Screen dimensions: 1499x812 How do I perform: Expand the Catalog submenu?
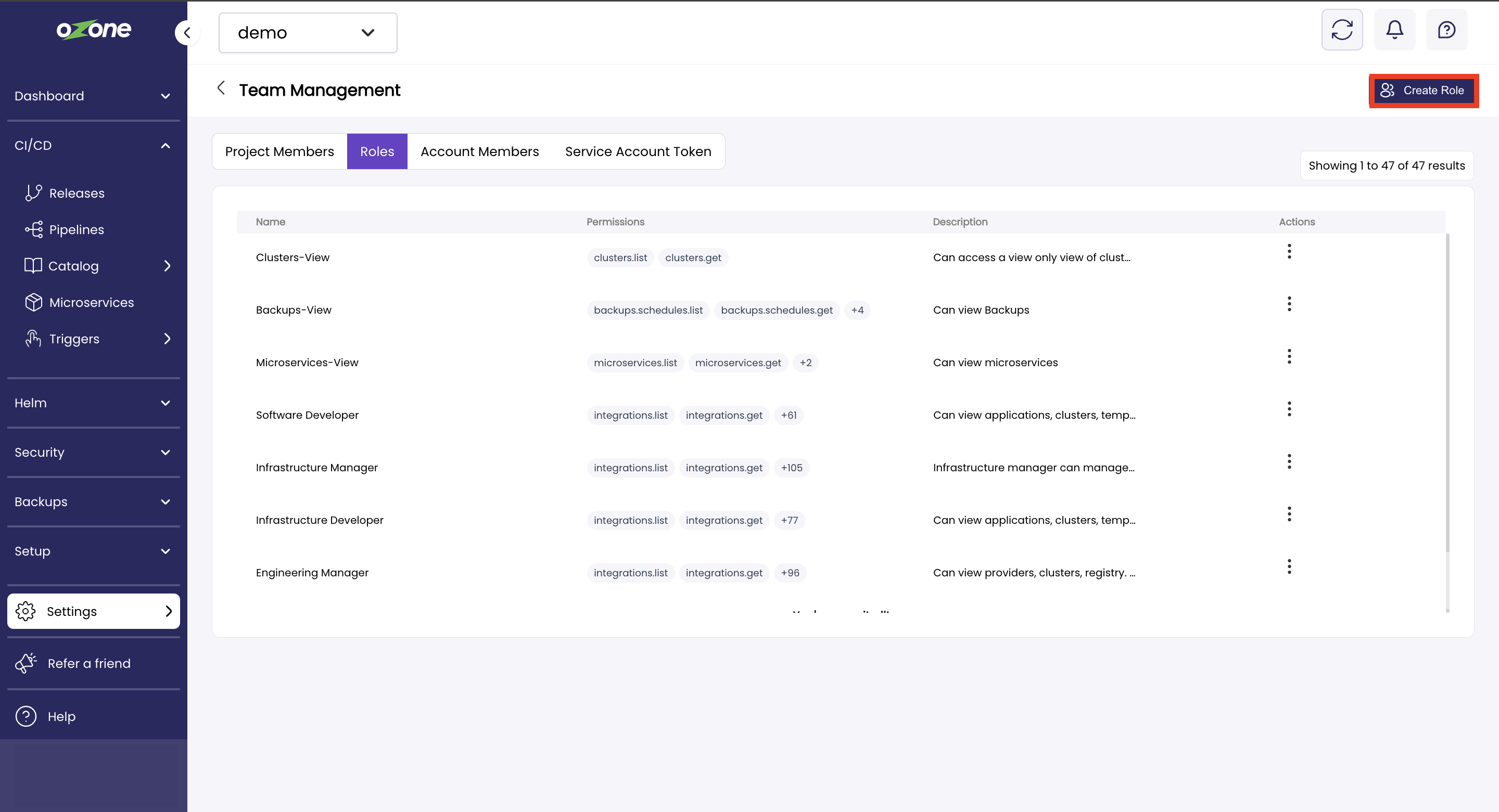167,266
